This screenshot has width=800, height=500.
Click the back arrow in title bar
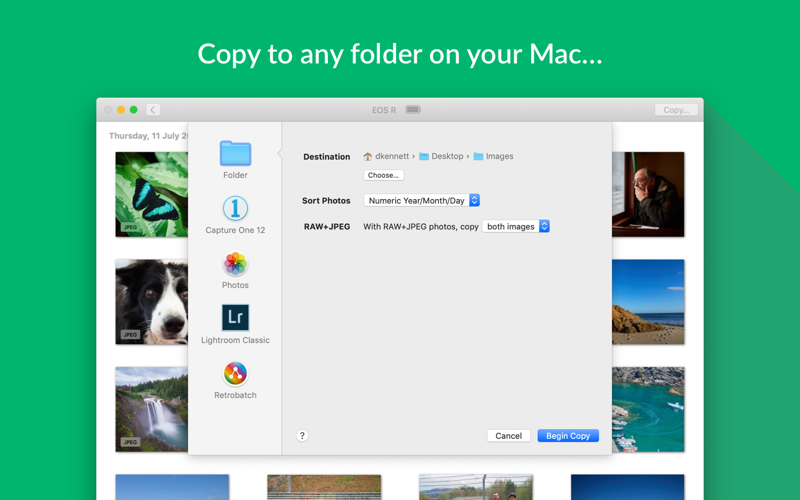[153, 110]
